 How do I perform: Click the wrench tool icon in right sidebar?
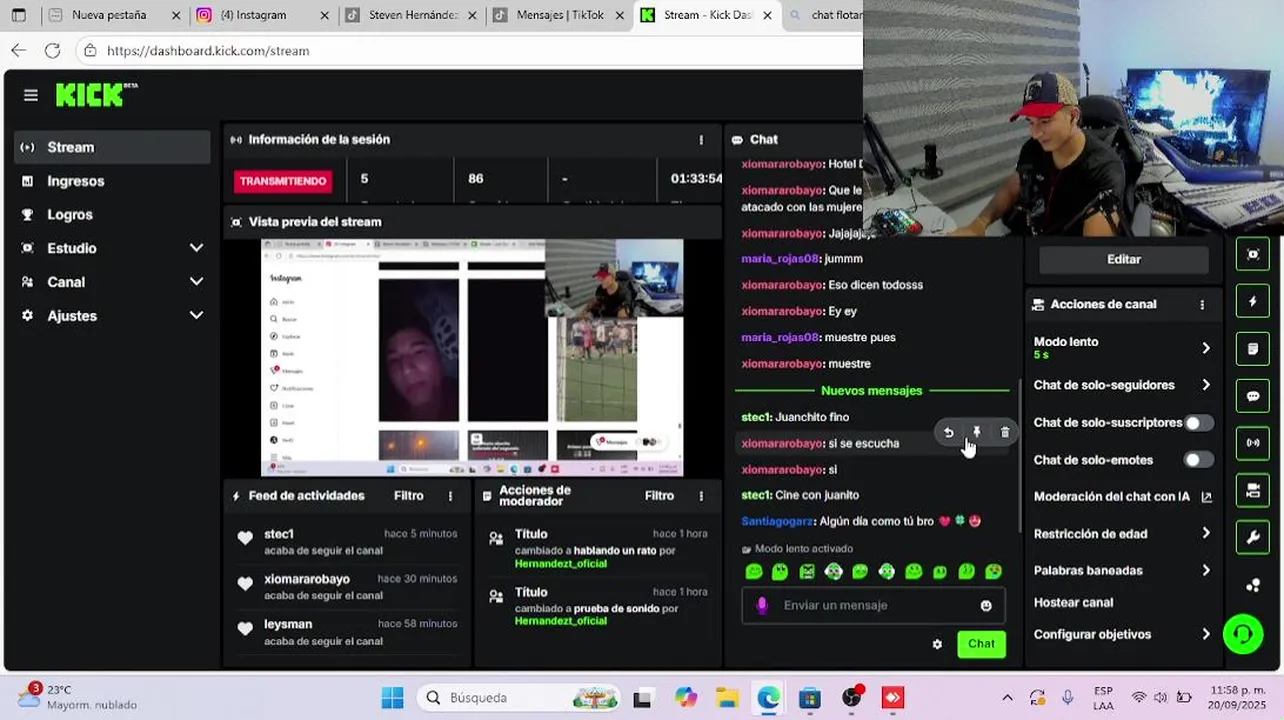(1253, 537)
